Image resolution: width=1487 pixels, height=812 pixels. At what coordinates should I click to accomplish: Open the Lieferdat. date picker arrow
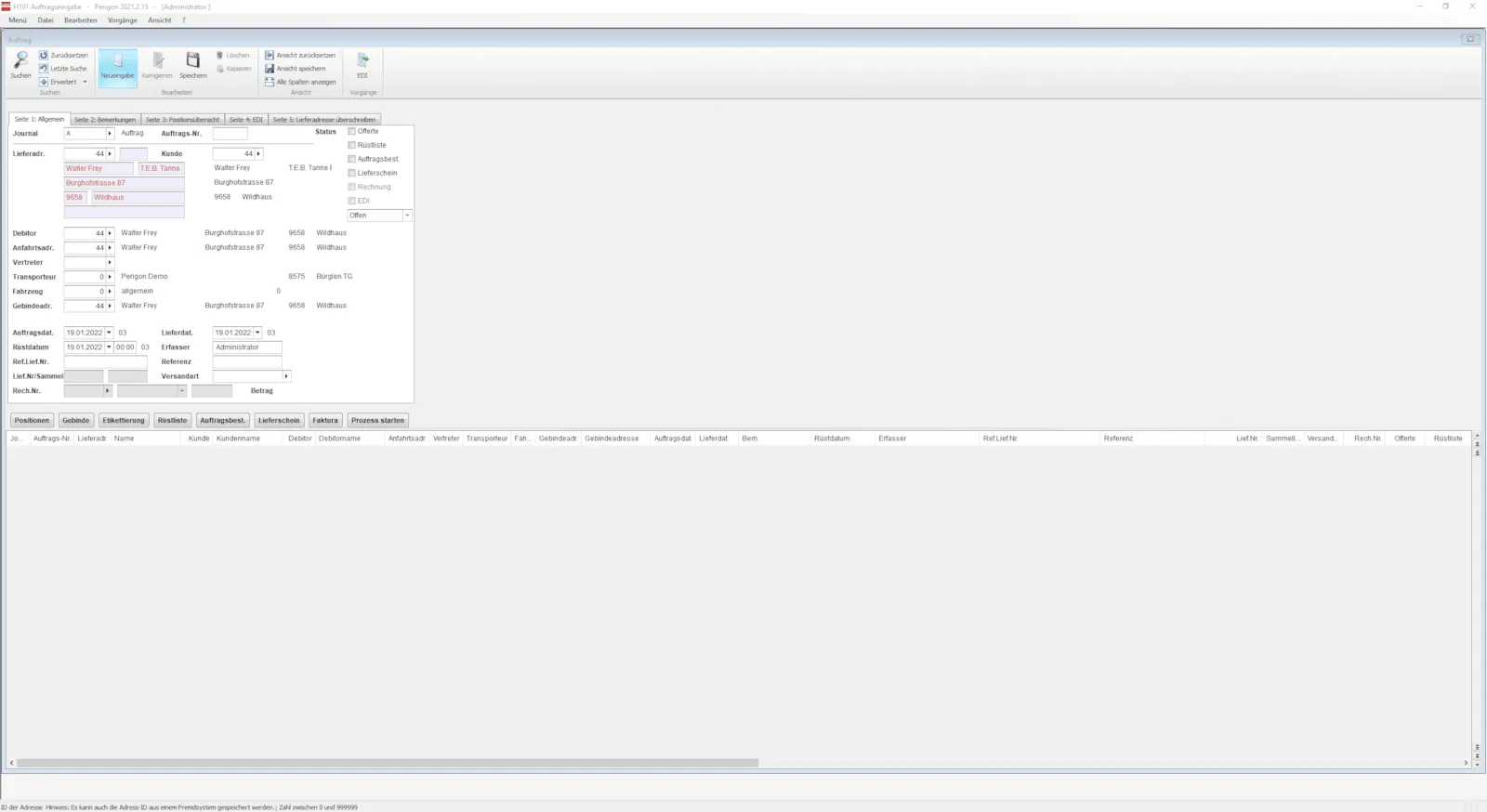pos(257,333)
